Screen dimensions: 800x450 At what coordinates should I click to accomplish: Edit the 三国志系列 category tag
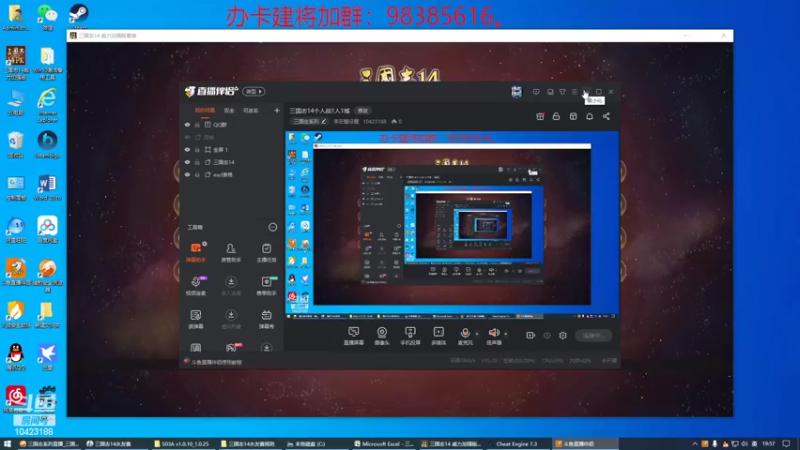pos(309,121)
